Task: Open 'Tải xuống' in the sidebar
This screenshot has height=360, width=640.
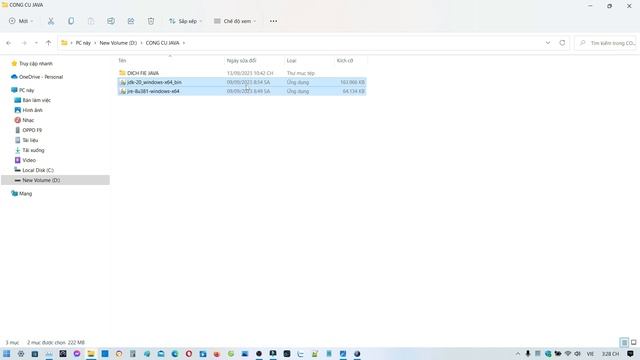Action: click(33, 150)
